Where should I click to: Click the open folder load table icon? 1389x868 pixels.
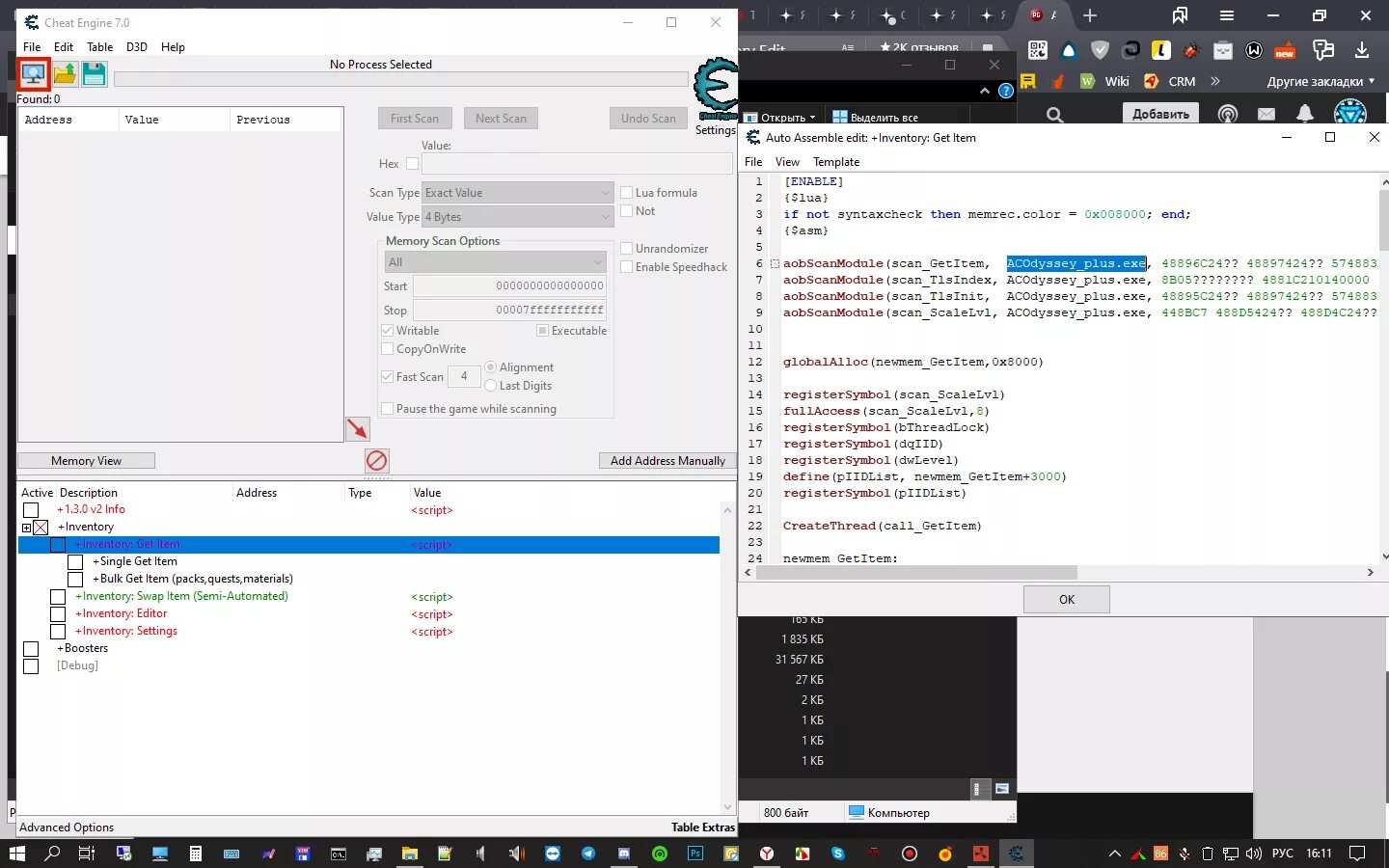point(65,74)
